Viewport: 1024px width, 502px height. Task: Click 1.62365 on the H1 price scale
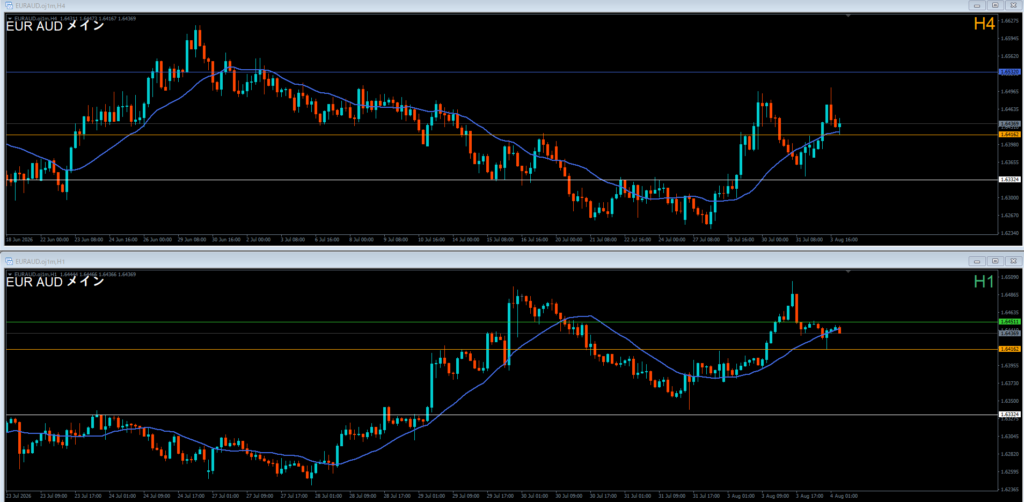pyautogui.click(x=1009, y=488)
